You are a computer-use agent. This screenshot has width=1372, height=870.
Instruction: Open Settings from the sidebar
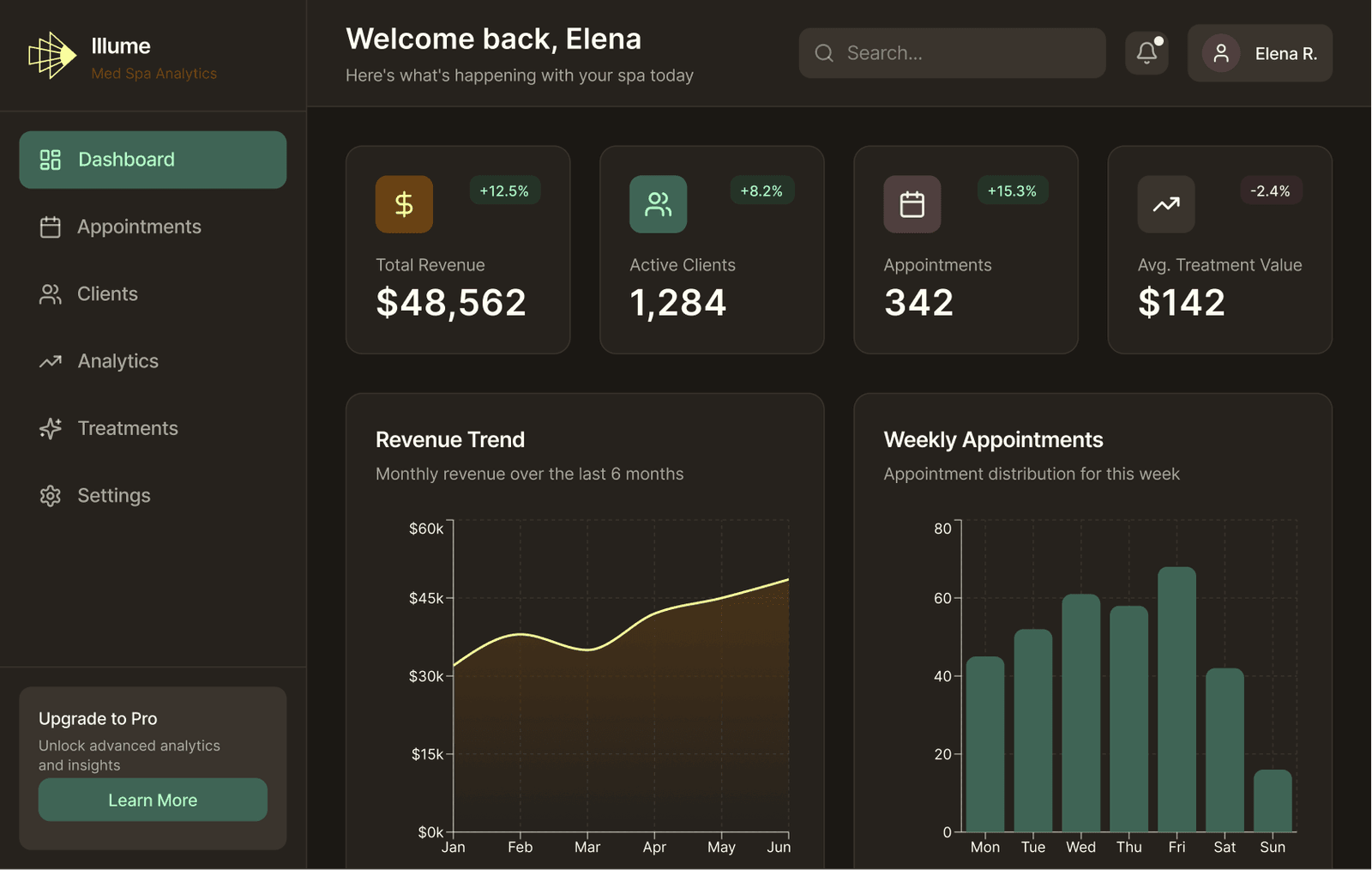153,496
